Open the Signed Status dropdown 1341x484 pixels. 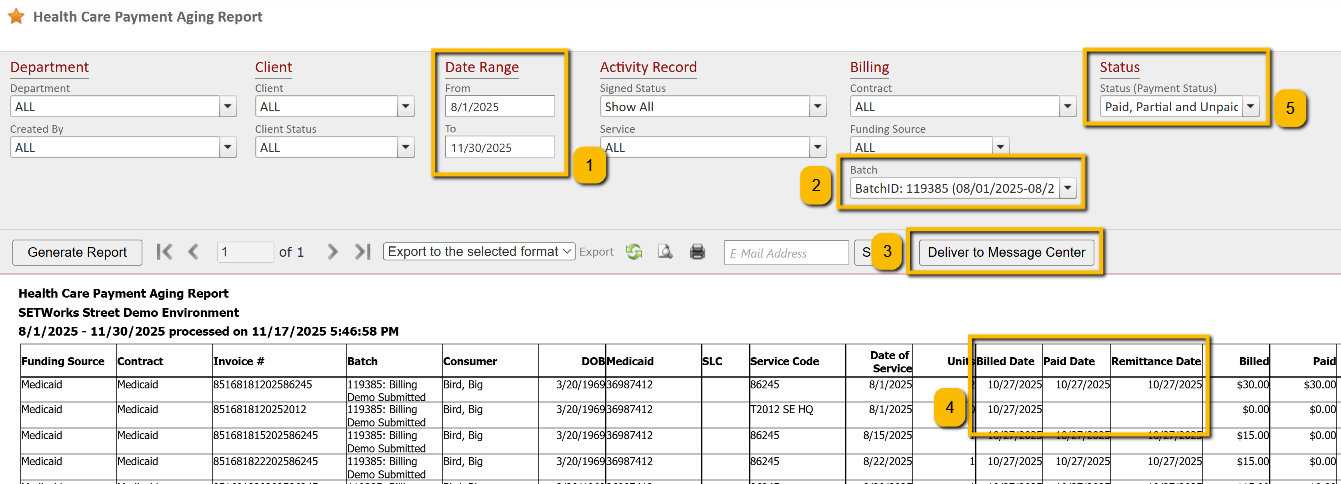pyautogui.click(x=817, y=107)
